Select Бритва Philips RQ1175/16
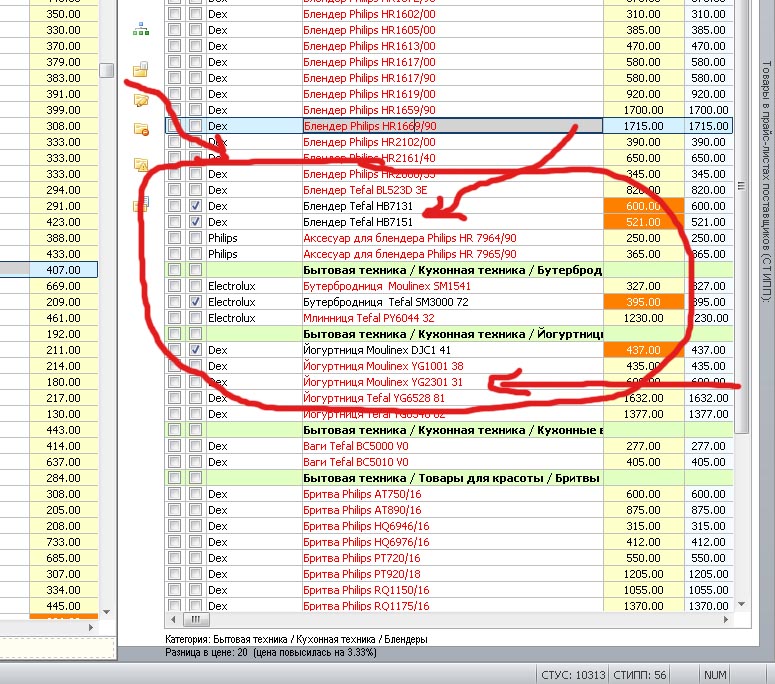This screenshot has height=684, width=775. coord(366,605)
